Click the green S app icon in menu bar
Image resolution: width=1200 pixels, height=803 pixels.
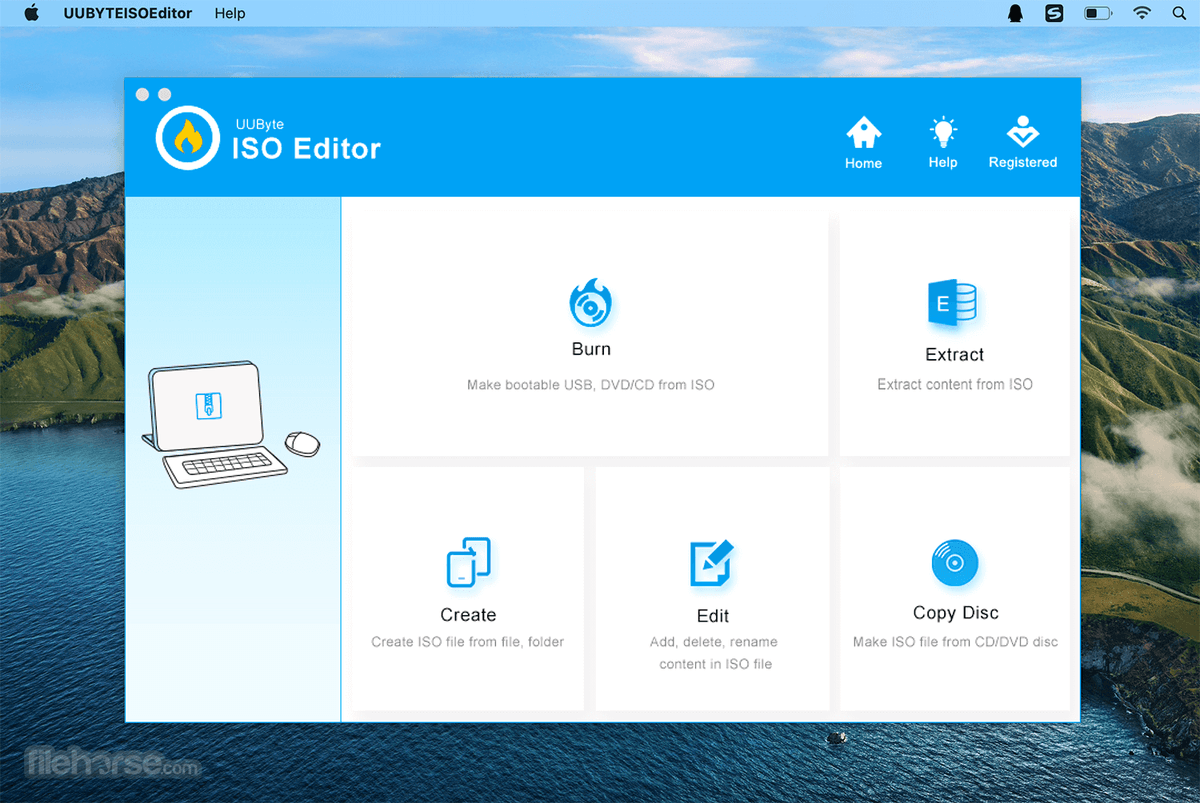(x=1054, y=13)
